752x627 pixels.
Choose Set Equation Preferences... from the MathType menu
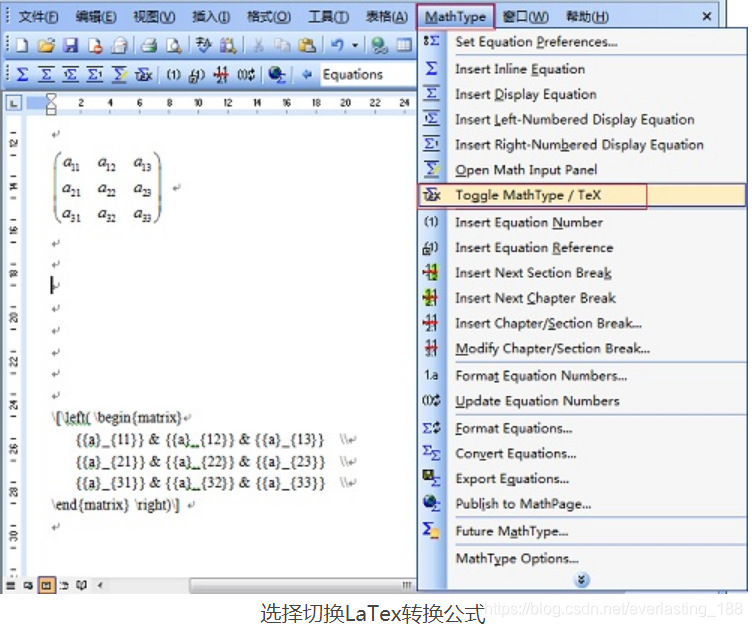[x=582, y=42]
